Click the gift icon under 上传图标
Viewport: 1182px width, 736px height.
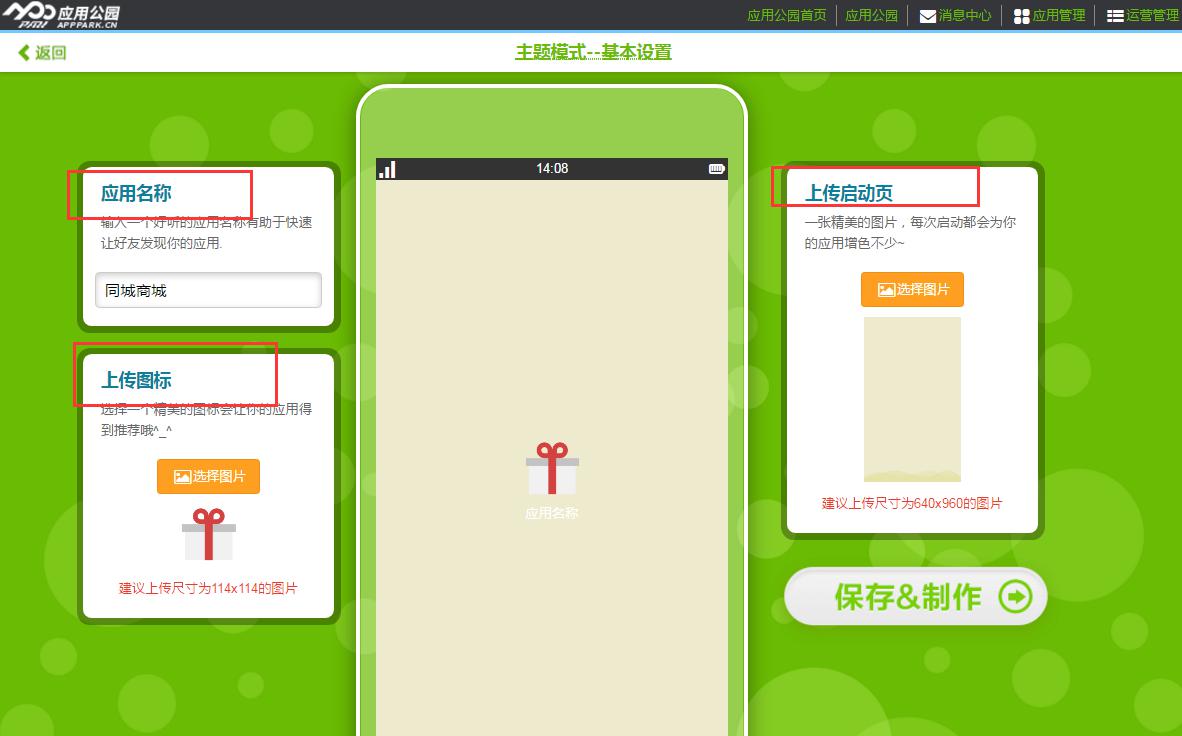click(208, 534)
